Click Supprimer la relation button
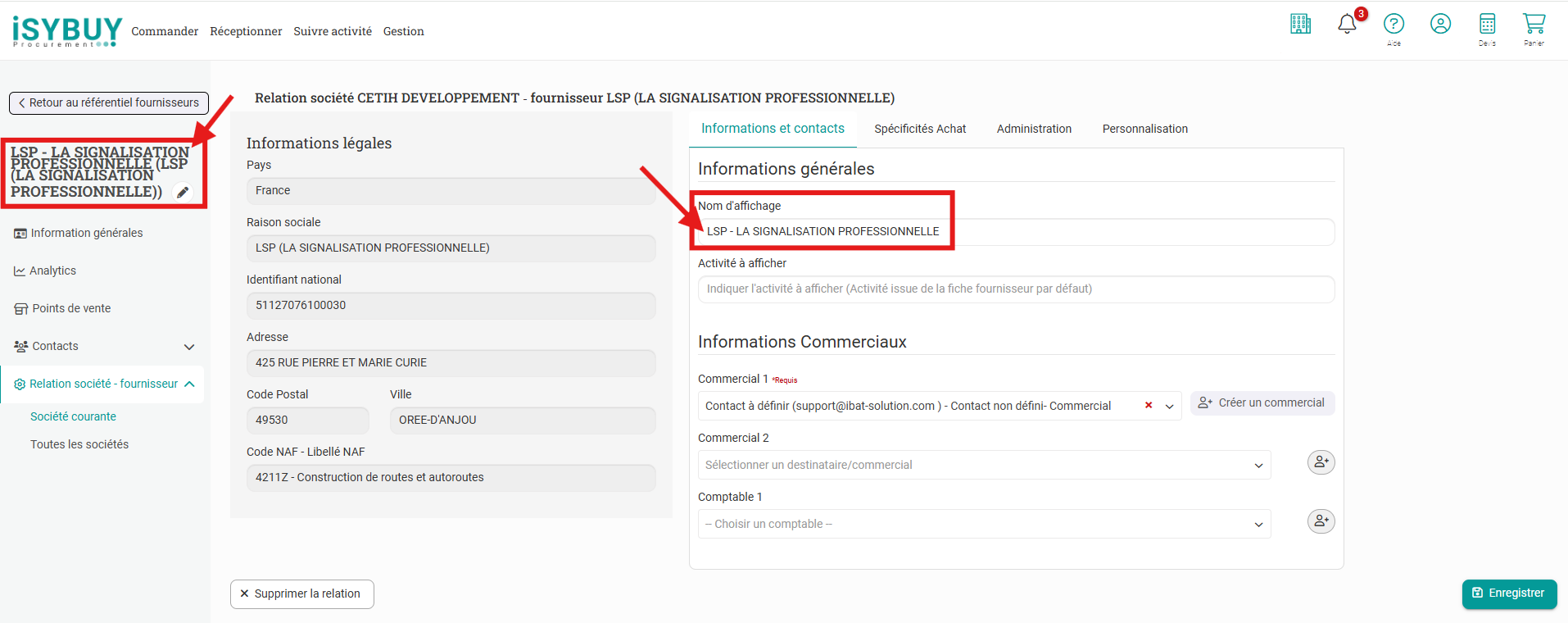The height and width of the screenshot is (623, 1568). [302, 593]
